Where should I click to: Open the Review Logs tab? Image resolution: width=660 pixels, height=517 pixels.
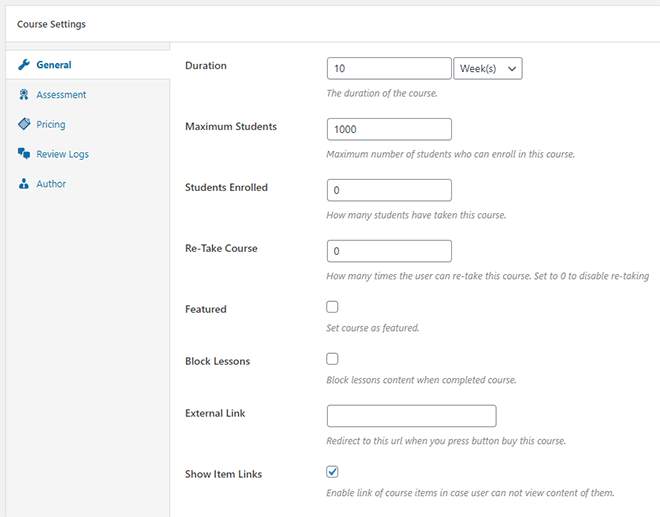(63, 154)
